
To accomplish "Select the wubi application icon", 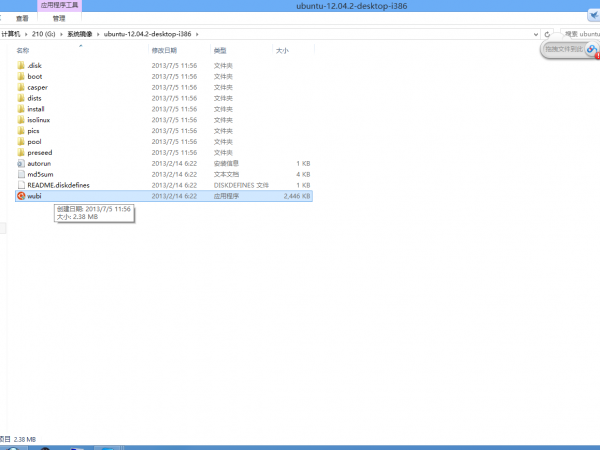I will tap(21, 196).
